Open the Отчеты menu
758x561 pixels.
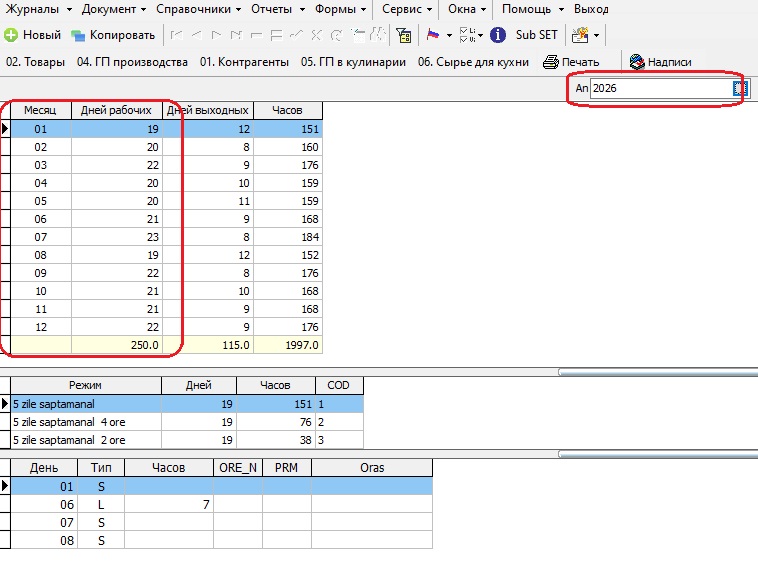coord(278,9)
